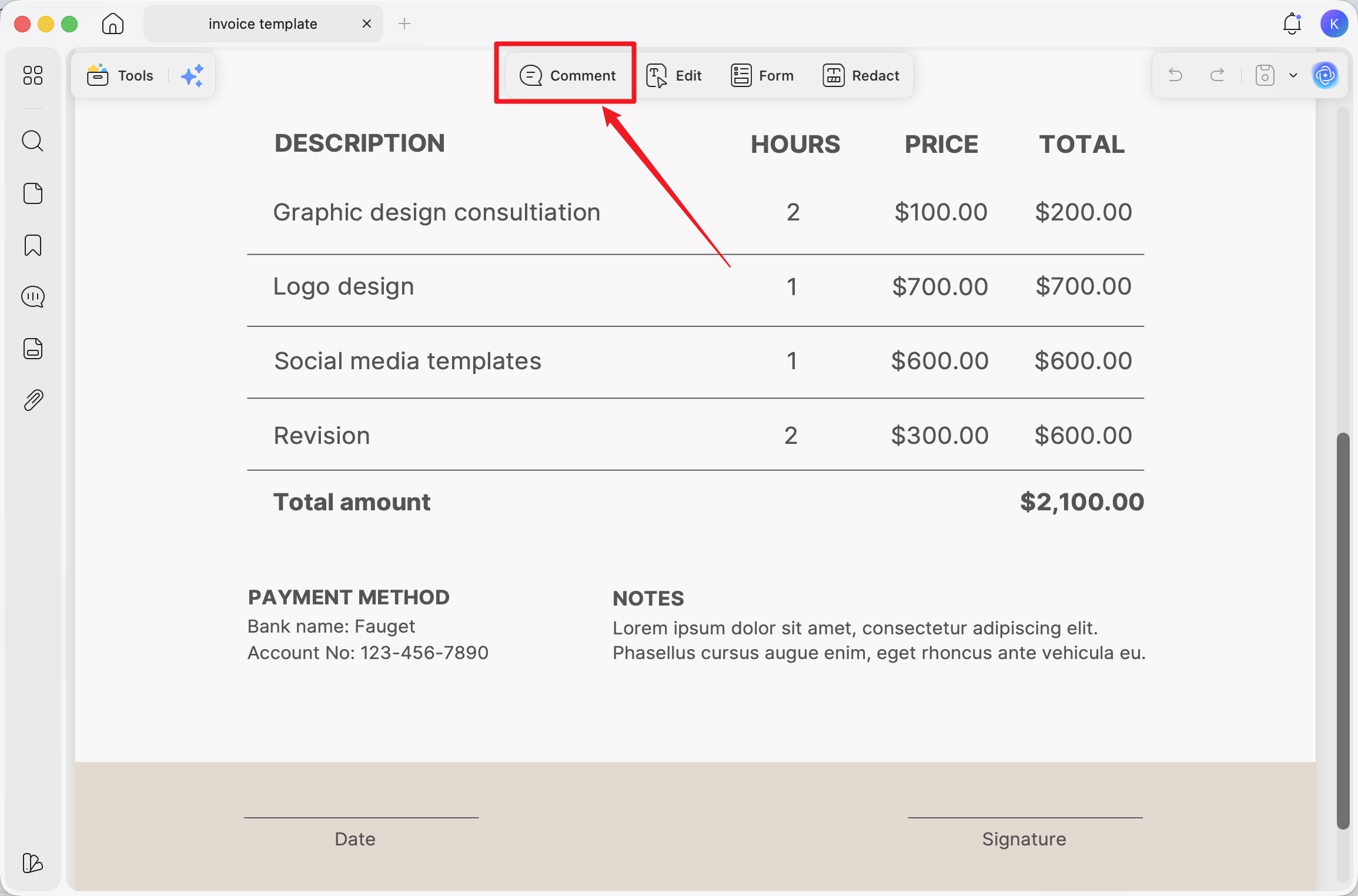
Task: Click the PRICE column header
Action: [941, 144]
